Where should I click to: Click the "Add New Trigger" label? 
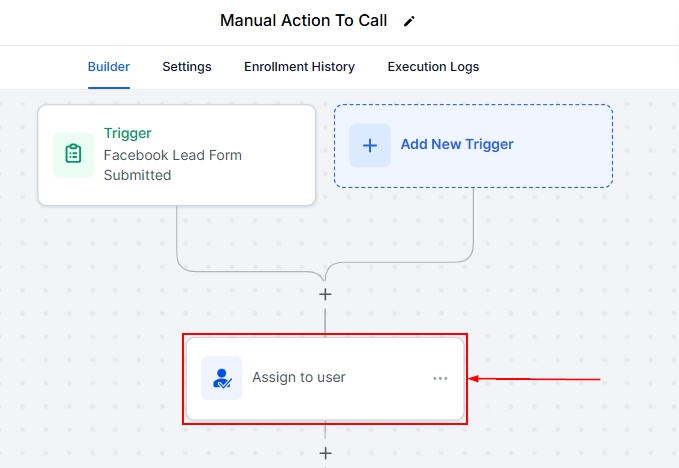[x=457, y=145]
